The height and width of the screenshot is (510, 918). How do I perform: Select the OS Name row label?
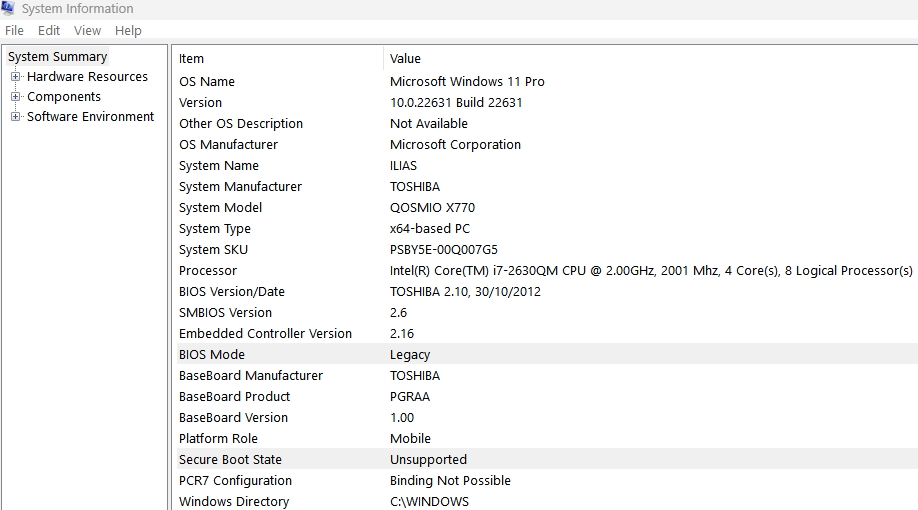(x=207, y=81)
